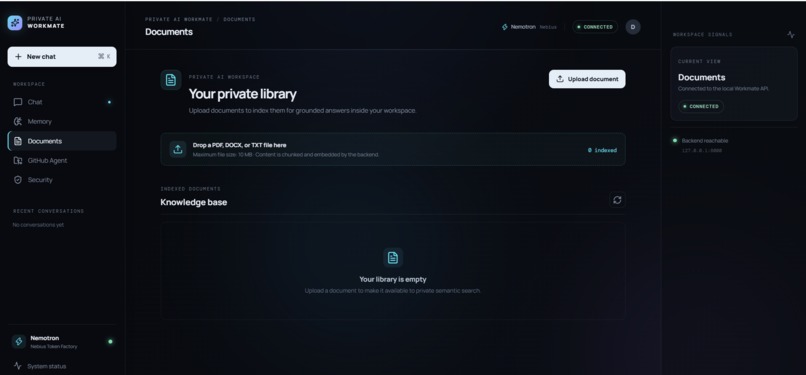This screenshot has height=375, width=806.
Task: Click the Nemotron bolt icon in sidebar footer
Action: point(19,342)
